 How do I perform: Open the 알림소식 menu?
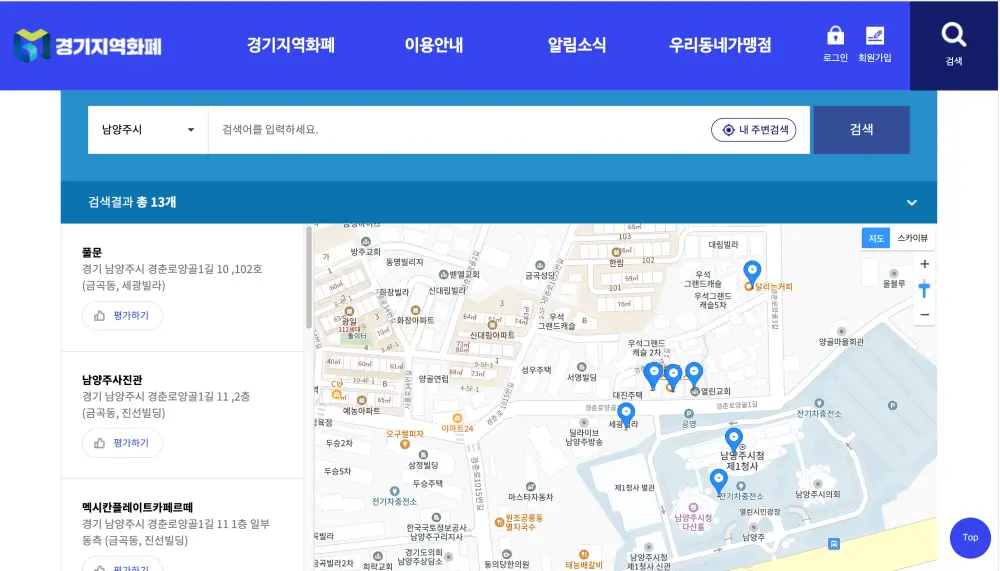[x=577, y=45]
